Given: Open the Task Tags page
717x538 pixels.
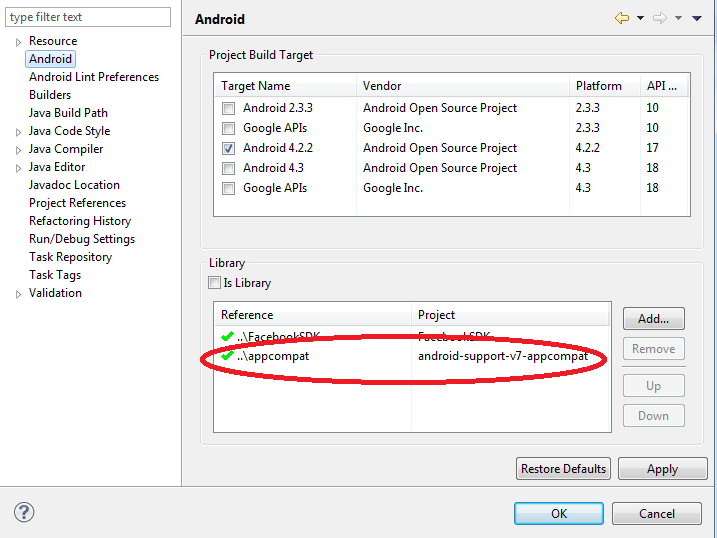Looking at the screenshot, I should point(55,275).
